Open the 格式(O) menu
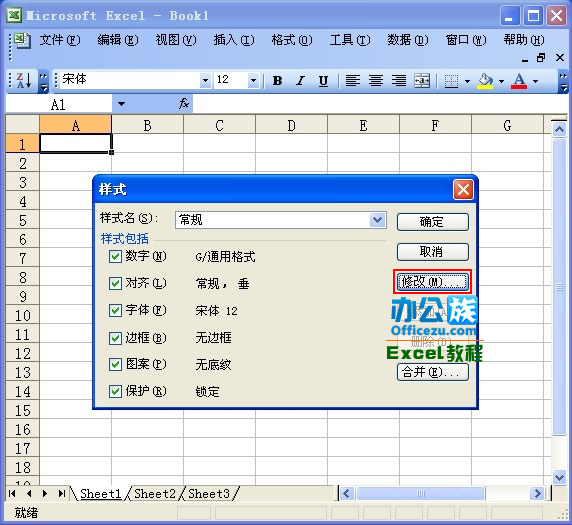The height and width of the screenshot is (525, 572). pyautogui.click(x=292, y=40)
